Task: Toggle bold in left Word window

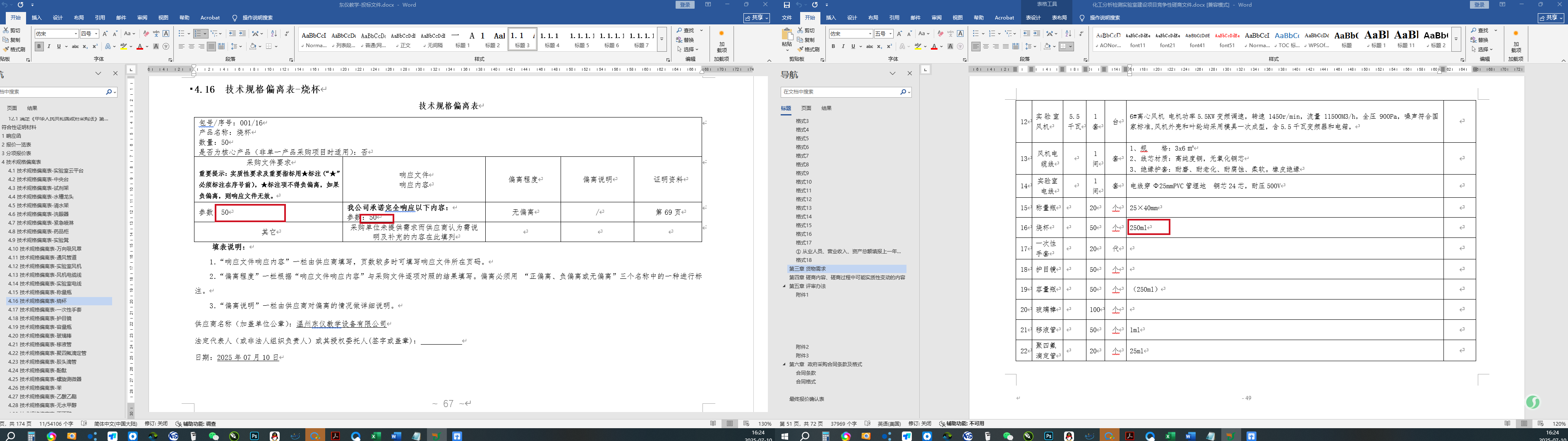Action: point(40,46)
